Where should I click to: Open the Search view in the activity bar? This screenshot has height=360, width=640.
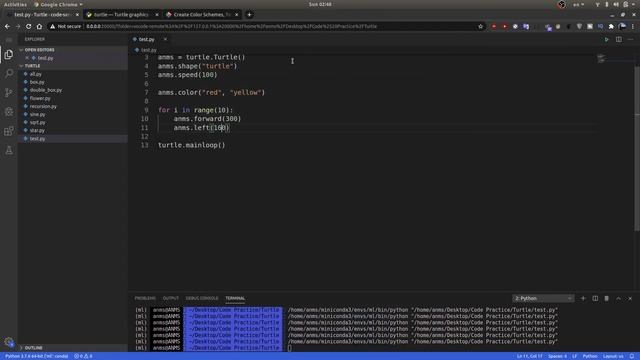[x=9, y=73]
